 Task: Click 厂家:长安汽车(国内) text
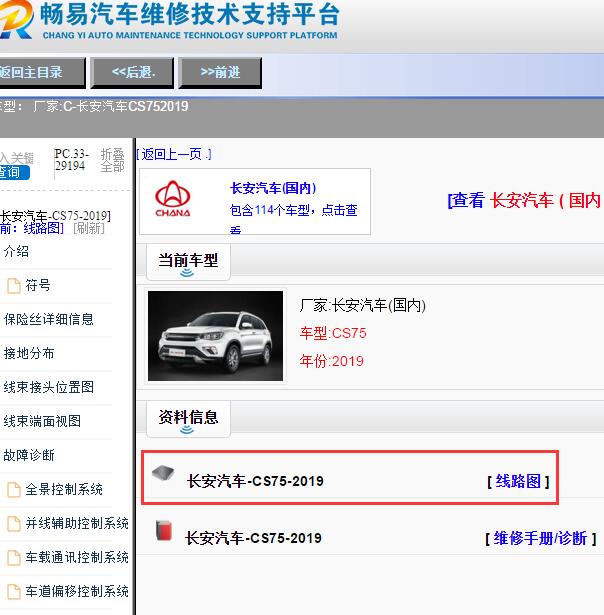tap(363, 306)
